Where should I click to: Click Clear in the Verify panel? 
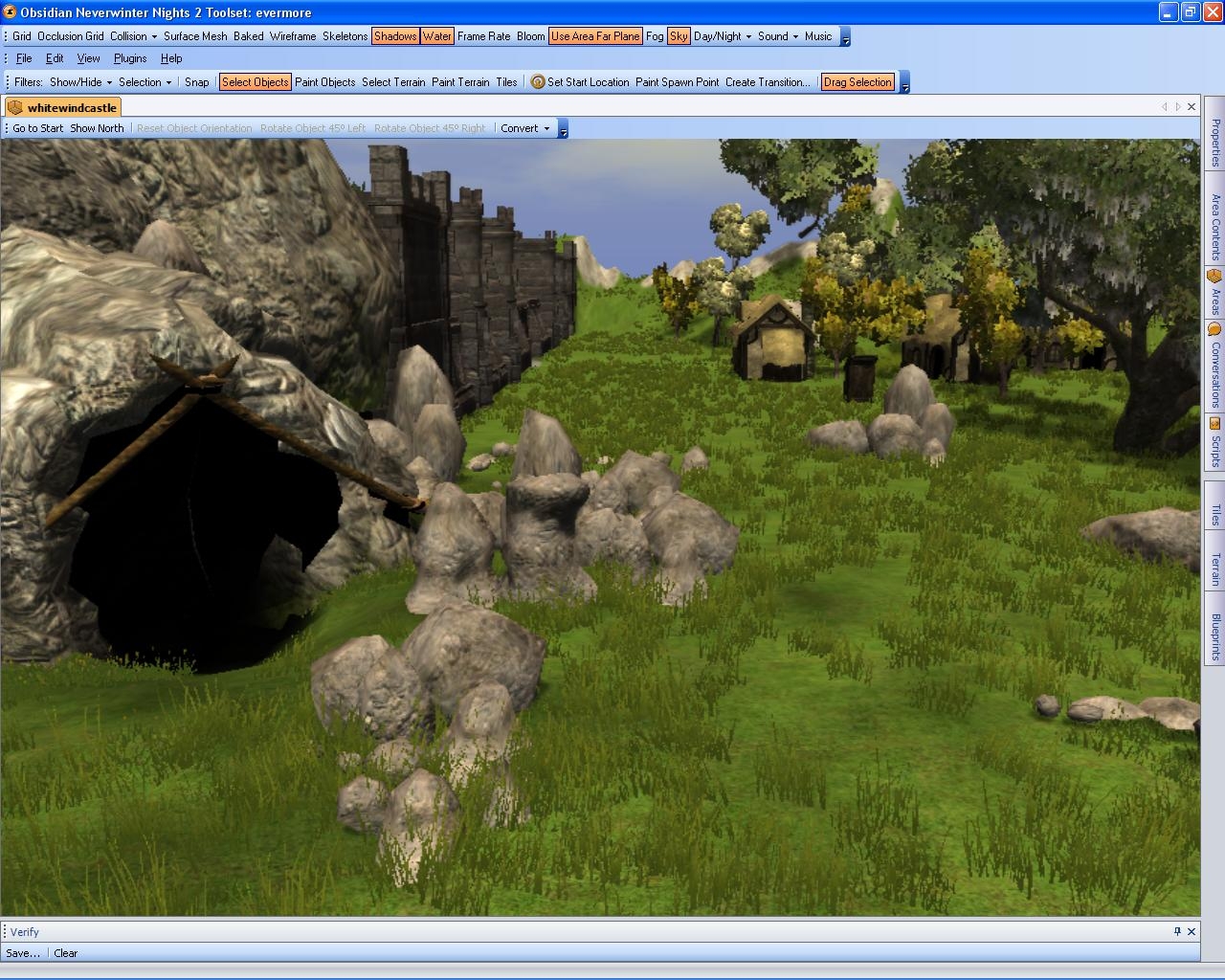pyautogui.click(x=66, y=953)
